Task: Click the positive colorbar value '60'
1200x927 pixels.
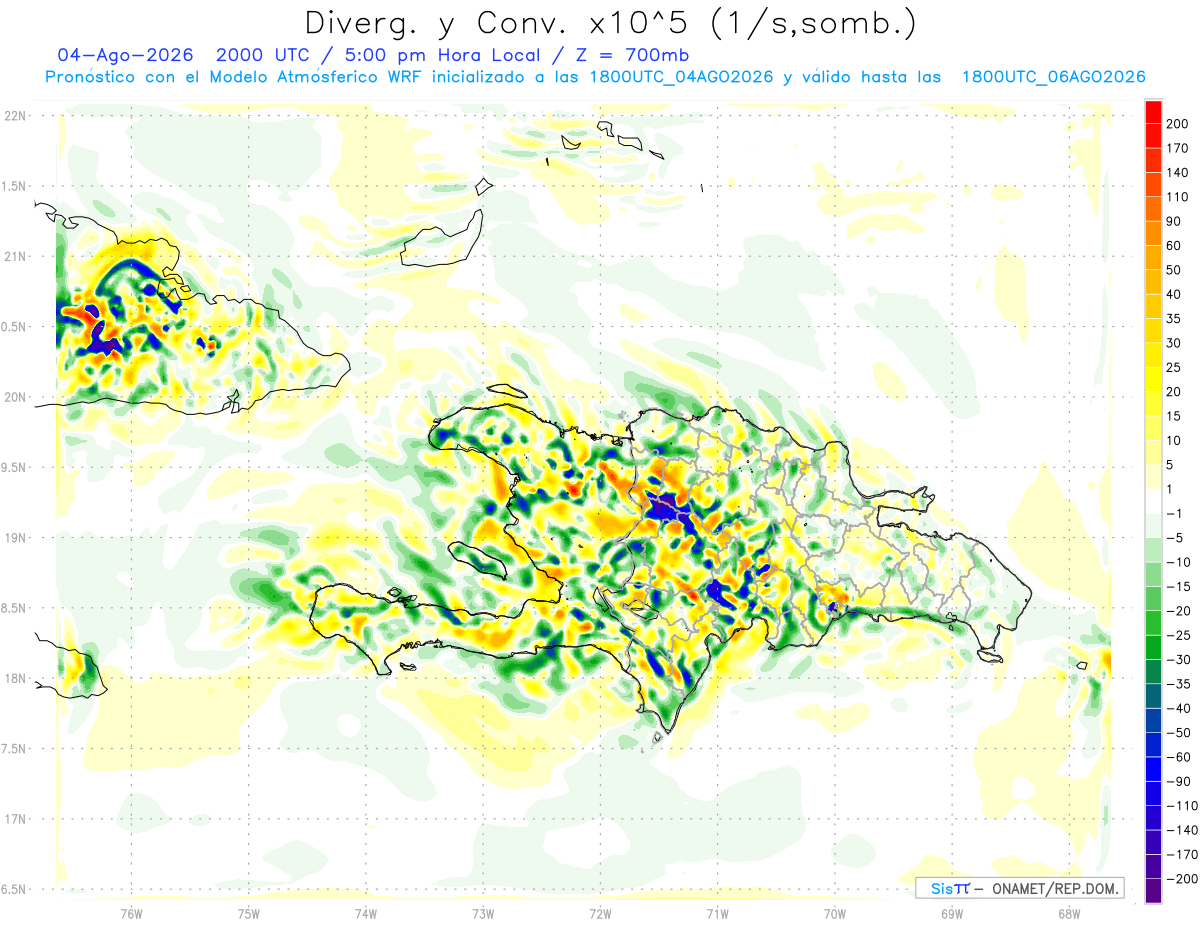Action: 1174,245
